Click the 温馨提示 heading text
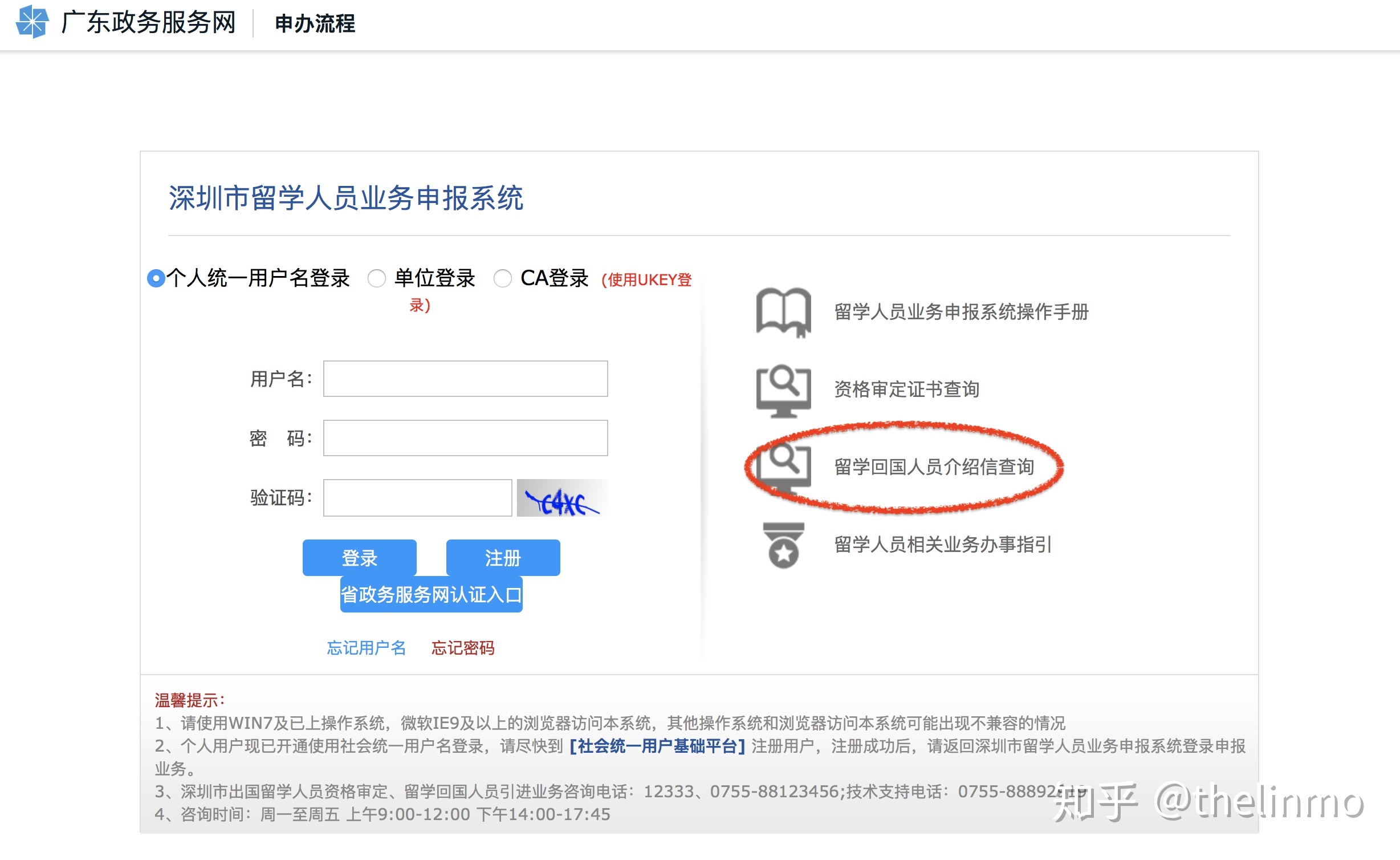Image resolution: width=1400 pixels, height=860 pixels. coord(189,700)
